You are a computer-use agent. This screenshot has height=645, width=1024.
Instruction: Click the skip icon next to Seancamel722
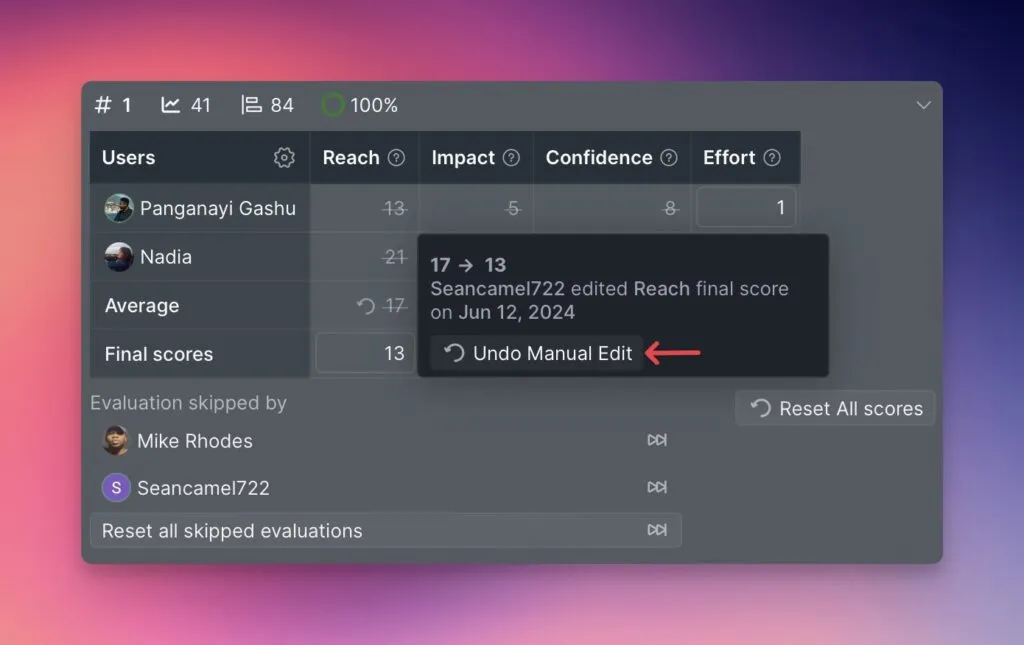[657, 488]
